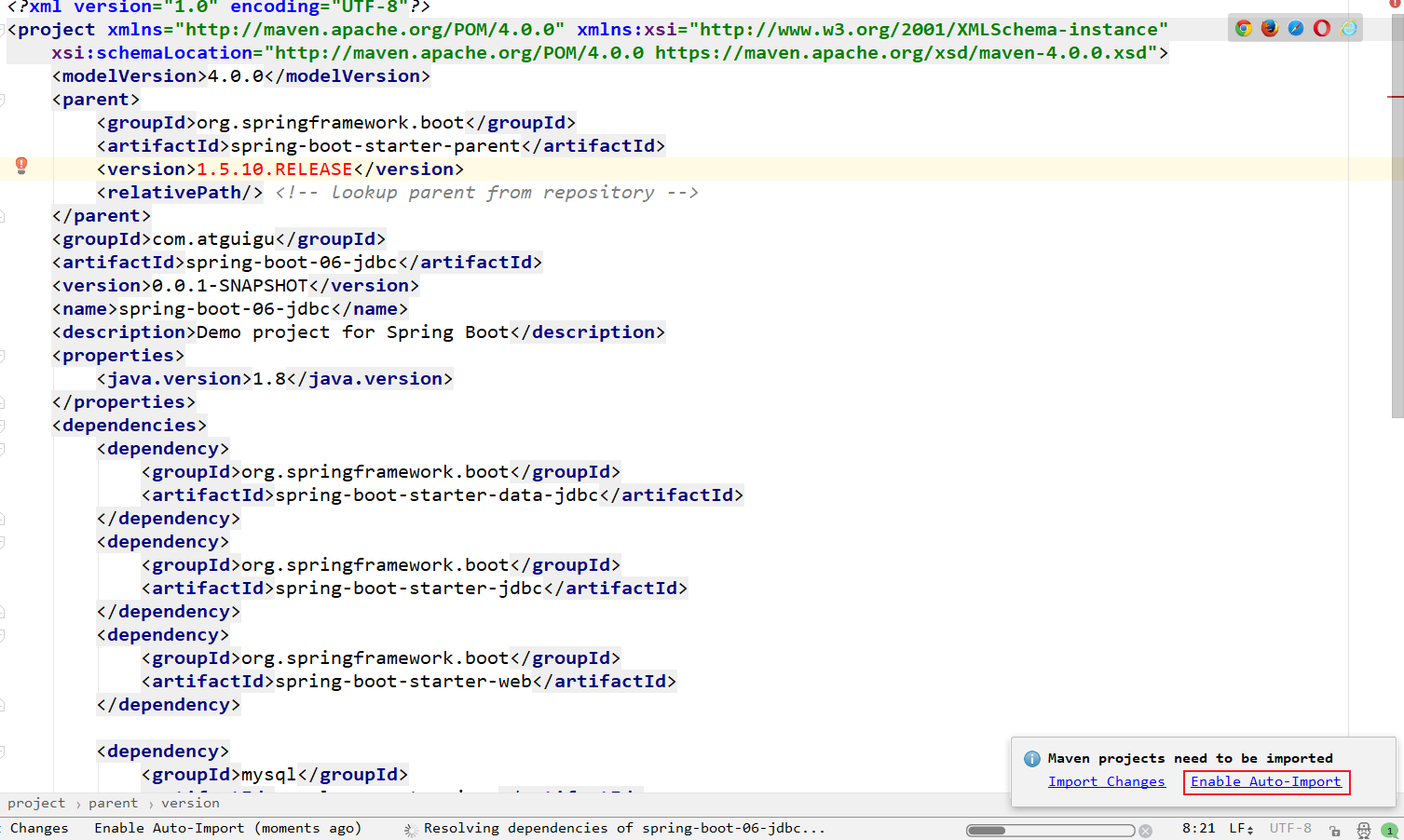Click 'Maven projects need to be imported' title
This screenshot has height=840, width=1404.
point(1190,758)
